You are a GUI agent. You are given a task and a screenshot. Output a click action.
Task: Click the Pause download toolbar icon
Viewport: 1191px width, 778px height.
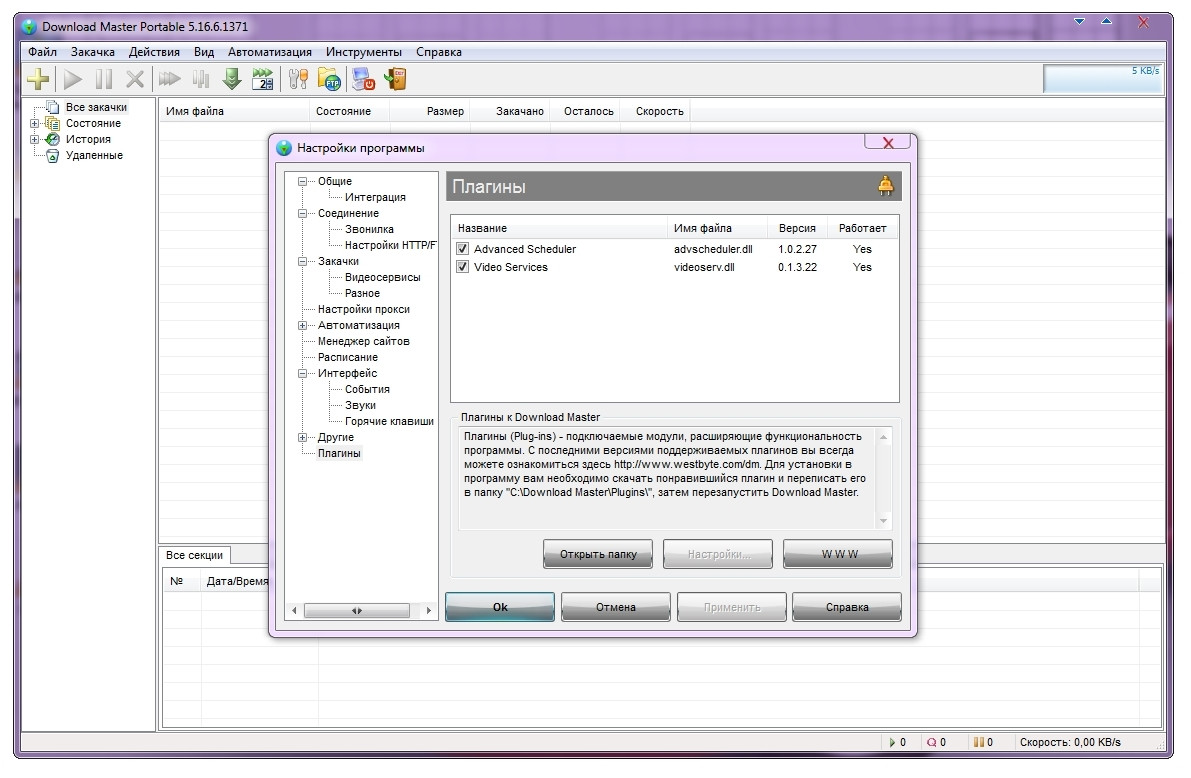[x=103, y=79]
